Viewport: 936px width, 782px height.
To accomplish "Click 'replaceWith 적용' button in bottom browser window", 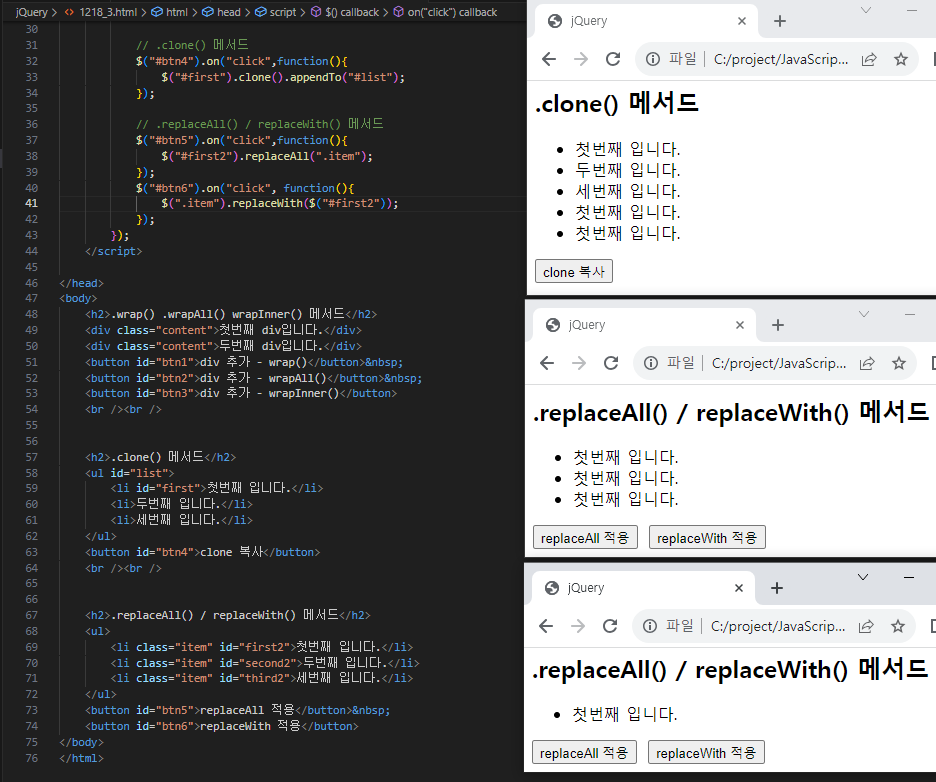I will click(706, 752).
